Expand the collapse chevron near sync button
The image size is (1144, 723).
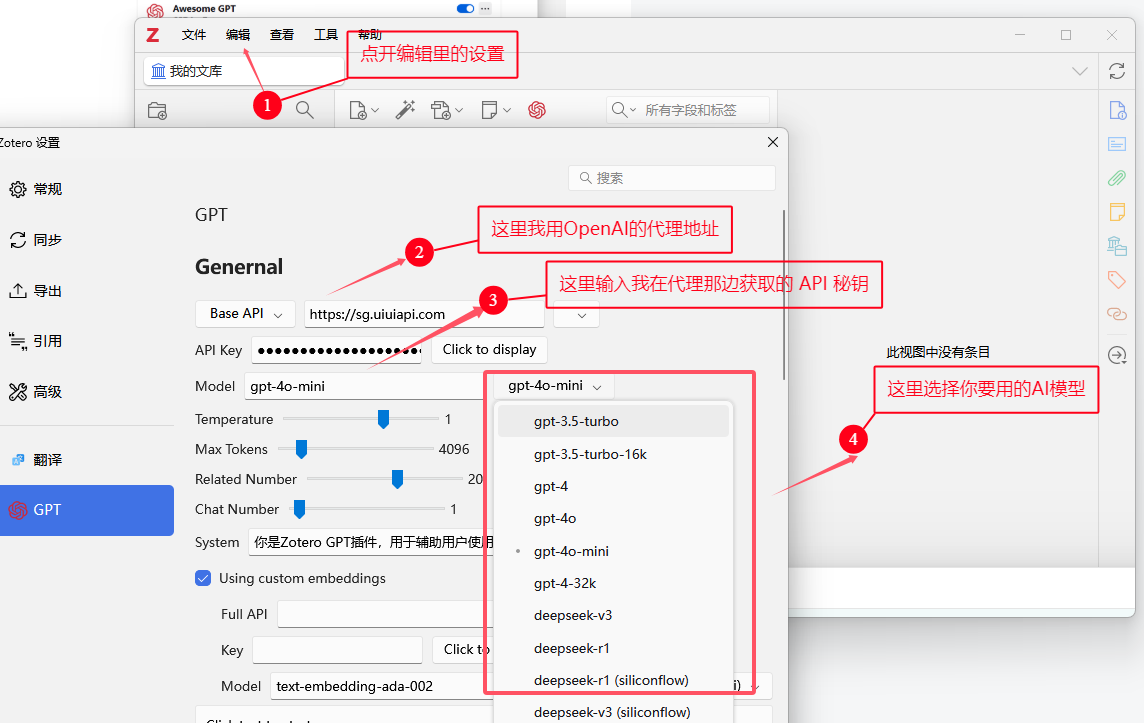pyautogui.click(x=1080, y=71)
